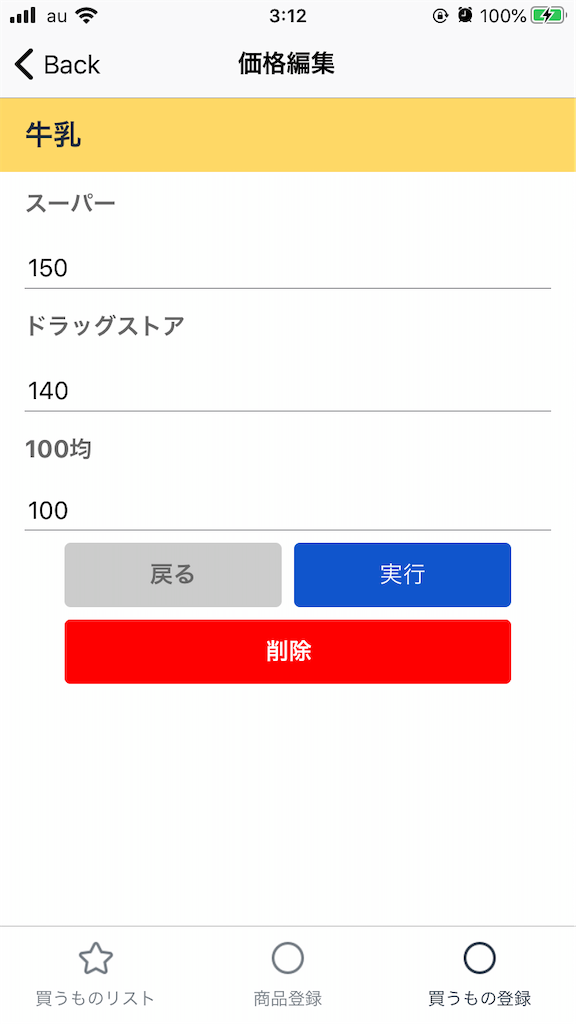Tap the yellow 牛乳 item header

[287, 134]
